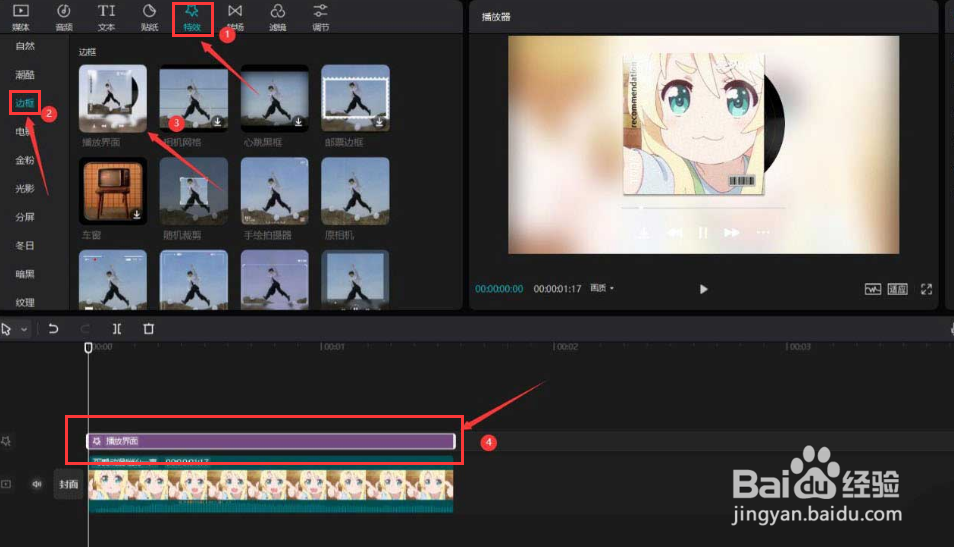954x547 pixels.
Task: Open the 特效 effects tab
Action: tap(192, 18)
